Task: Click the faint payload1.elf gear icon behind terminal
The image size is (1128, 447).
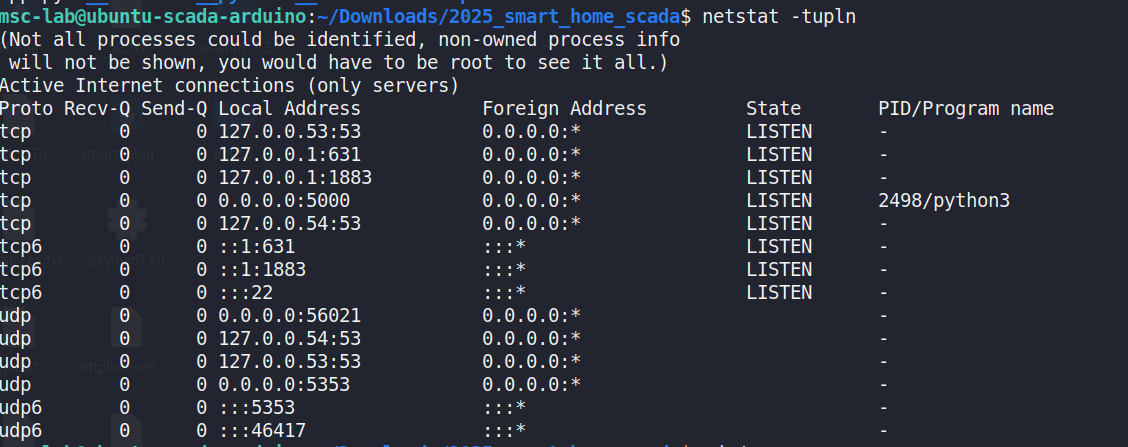Action: pyautogui.click(x=127, y=221)
